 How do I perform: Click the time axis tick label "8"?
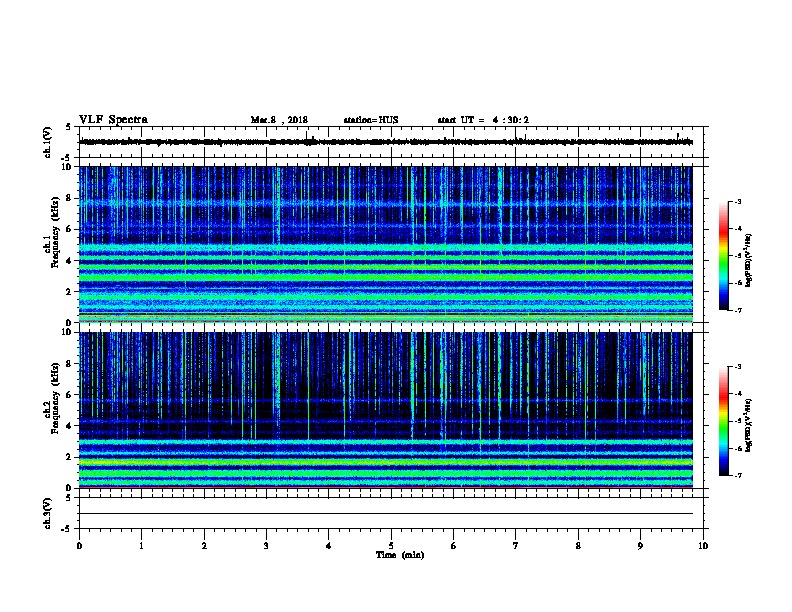click(578, 546)
